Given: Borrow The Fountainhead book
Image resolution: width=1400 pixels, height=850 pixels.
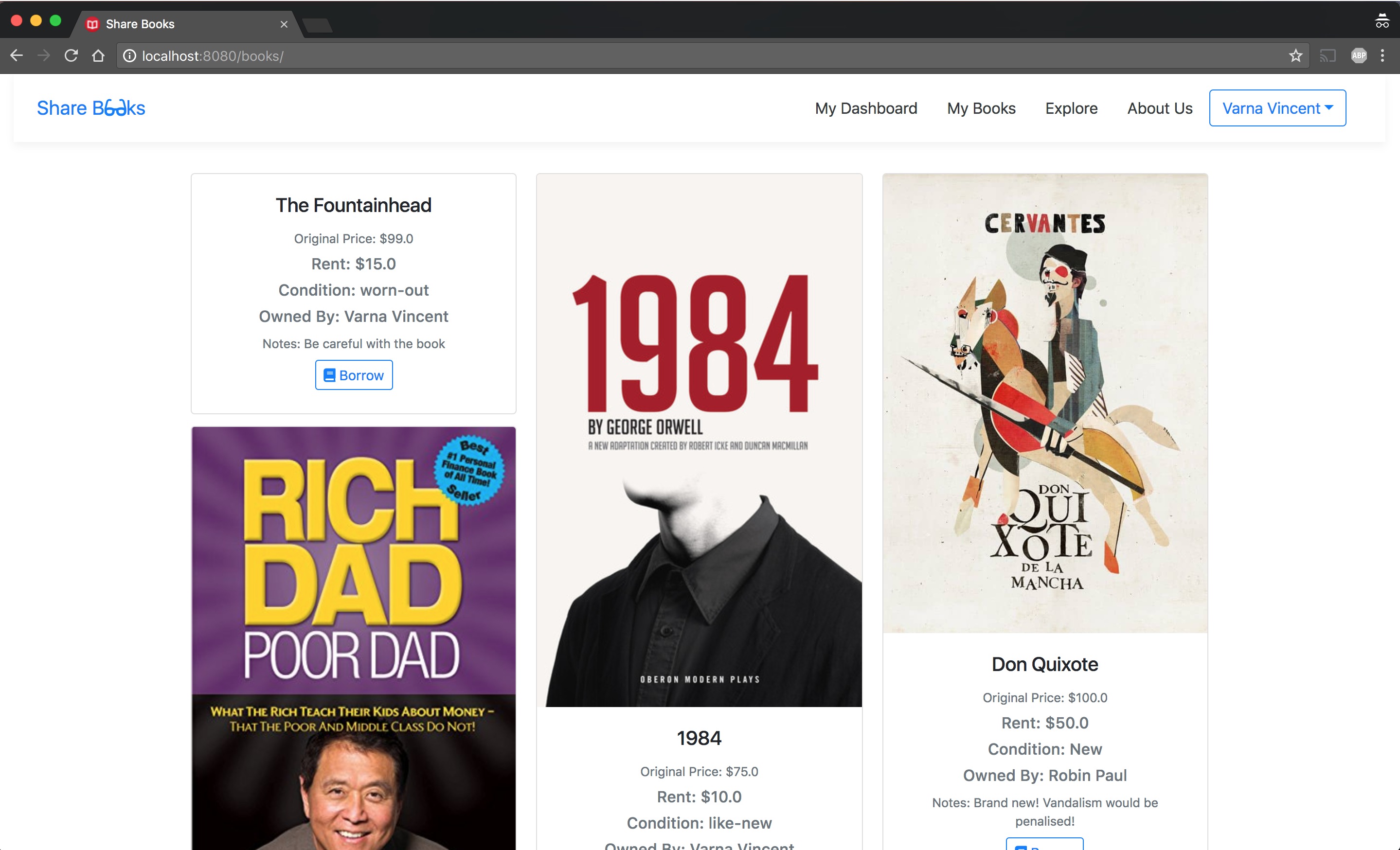Looking at the screenshot, I should tap(354, 375).
